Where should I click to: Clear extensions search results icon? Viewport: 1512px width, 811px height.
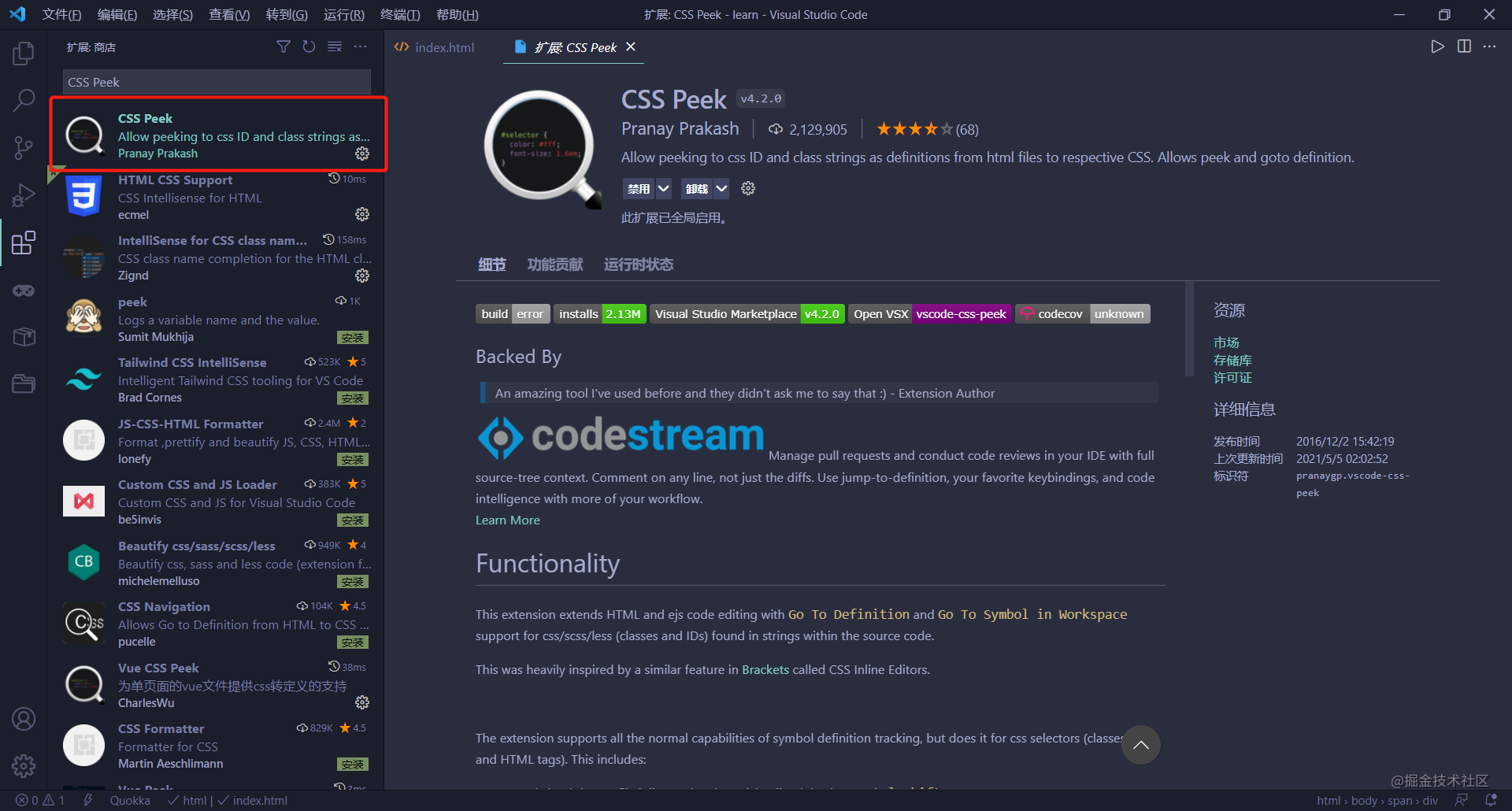tap(335, 47)
